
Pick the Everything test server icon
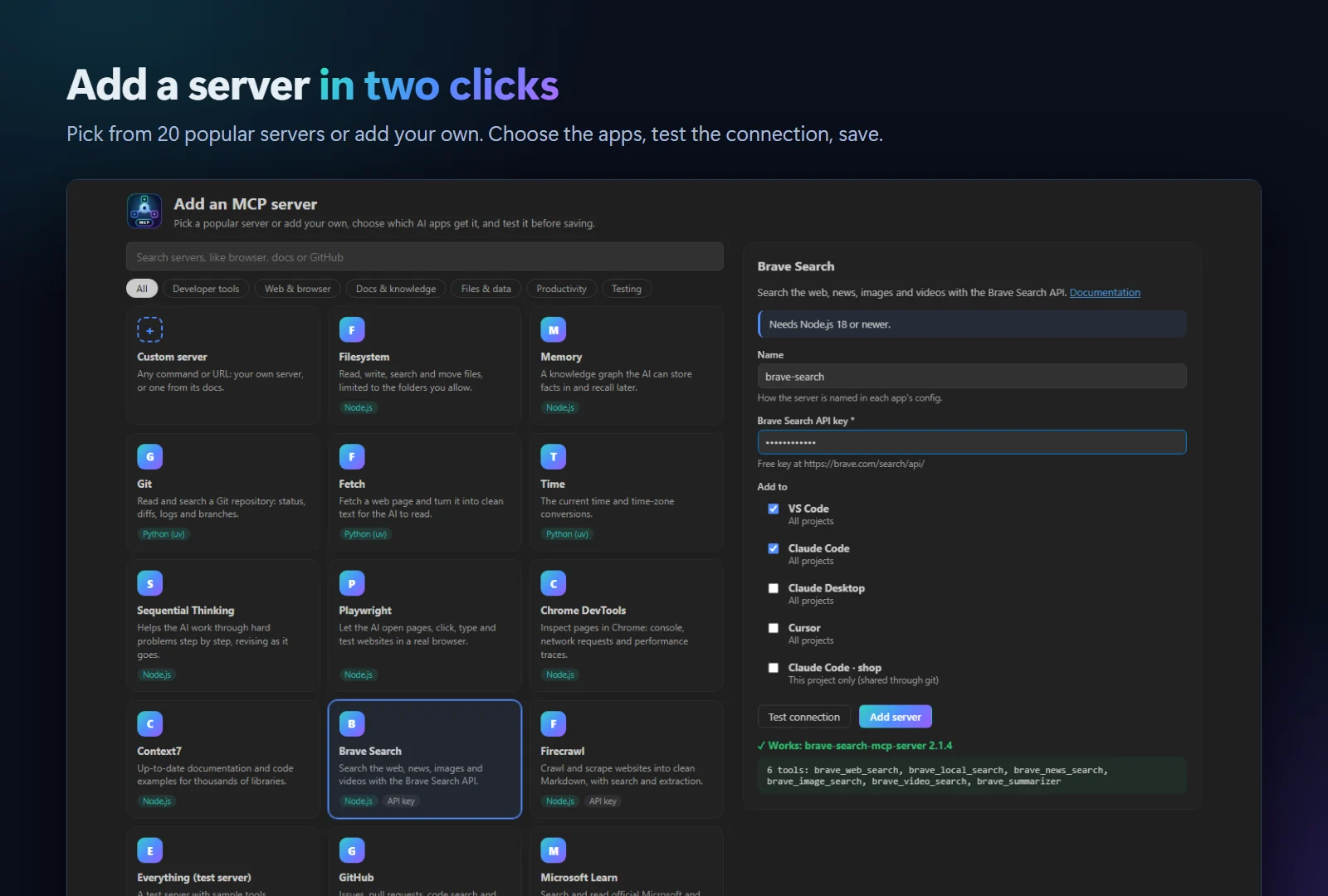coord(150,850)
